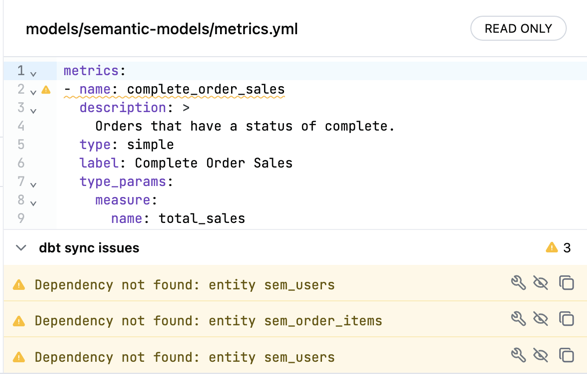Click 'Orders that have a status of complete.' text
This screenshot has width=587, height=374.
pos(245,126)
